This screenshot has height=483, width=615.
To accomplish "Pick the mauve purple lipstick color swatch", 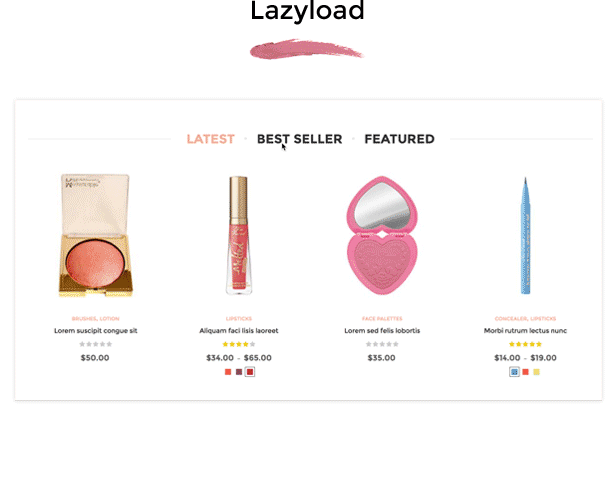I will pos(239,372).
